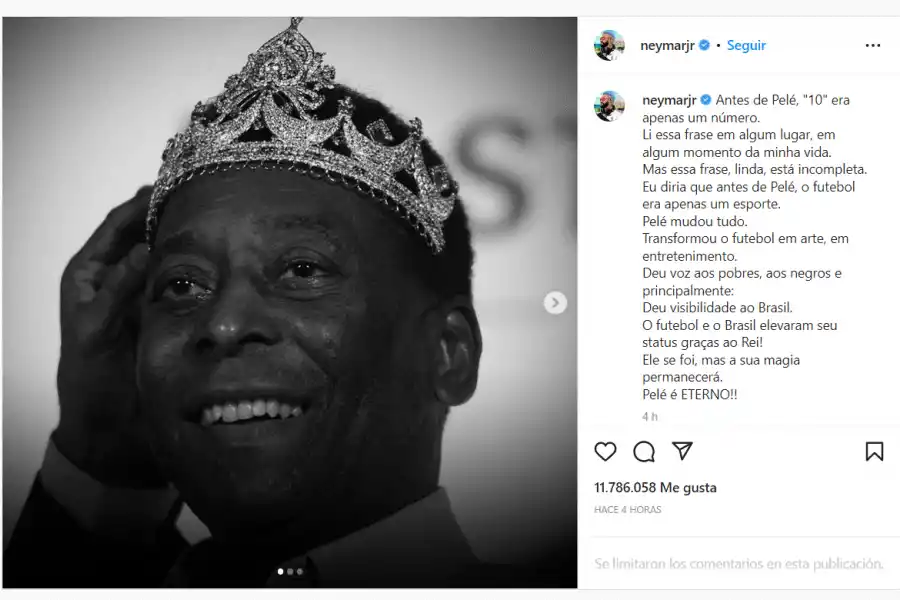Click the limited comments notice field
Screen dimensions: 900x600
tap(739, 564)
